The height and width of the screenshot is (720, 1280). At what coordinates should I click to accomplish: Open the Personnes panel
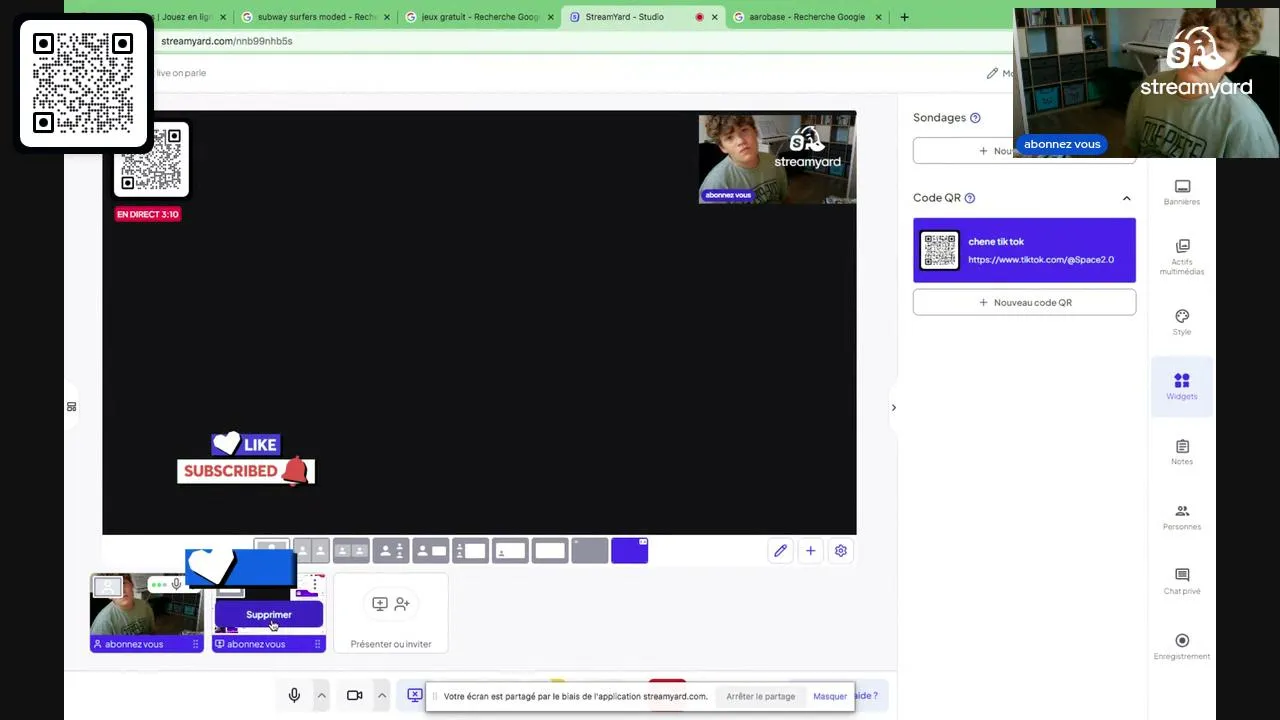(x=1182, y=517)
